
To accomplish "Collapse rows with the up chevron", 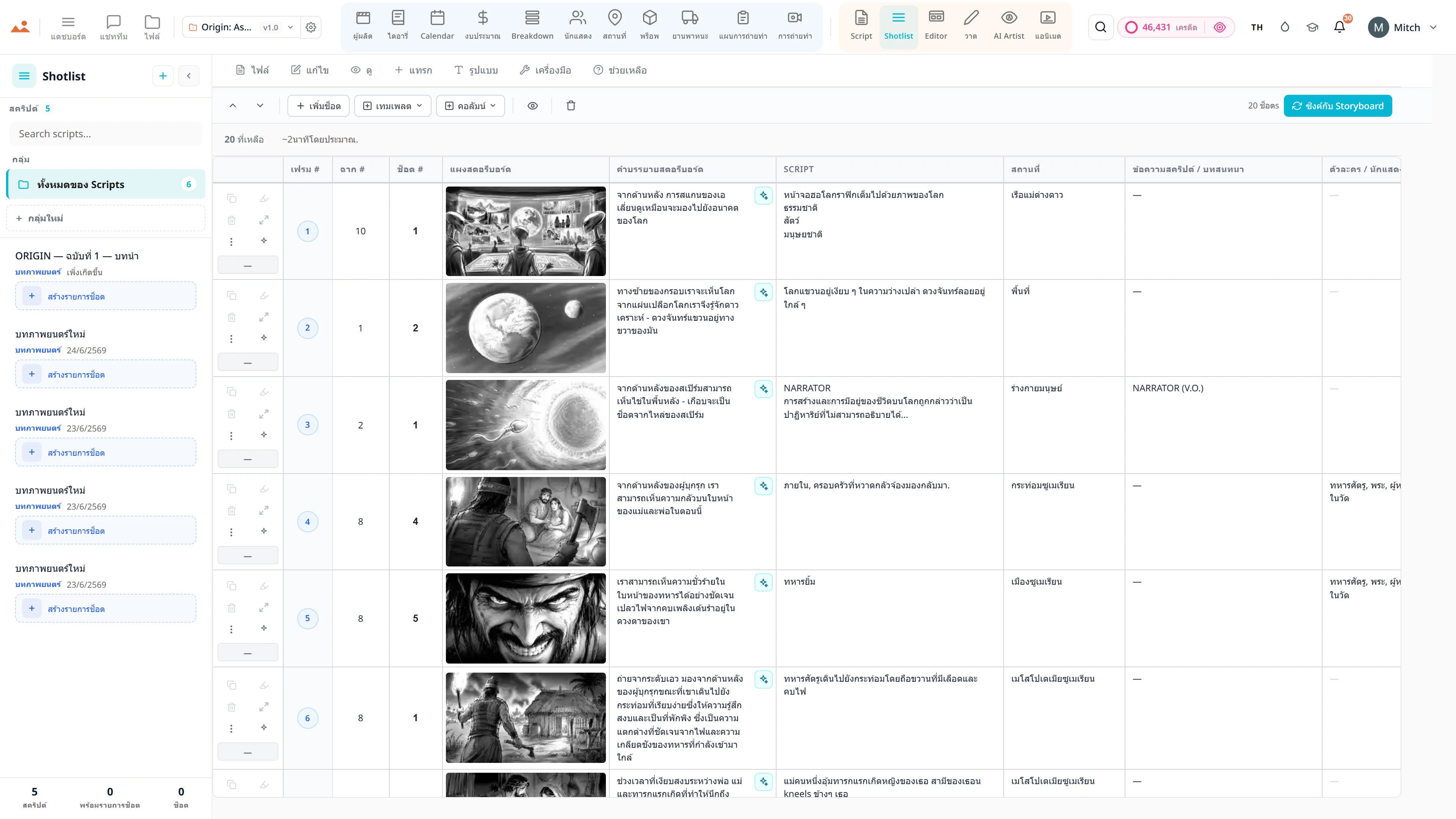I will (x=233, y=106).
